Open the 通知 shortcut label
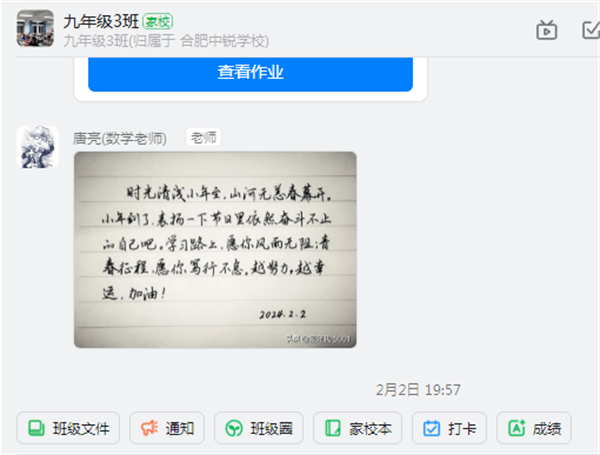 click(x=180, y=429)
